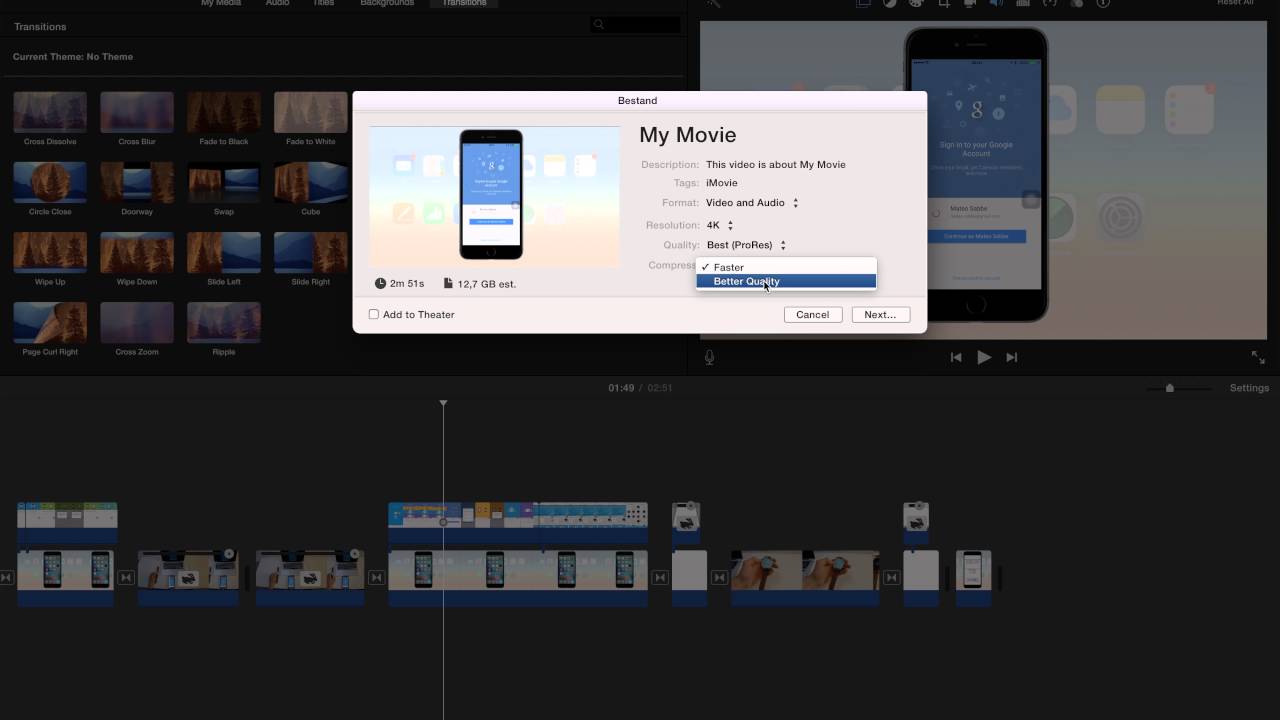
Task: Open clip information icon above viewer
Action: pyautogui.click(x=1103, y=3)
